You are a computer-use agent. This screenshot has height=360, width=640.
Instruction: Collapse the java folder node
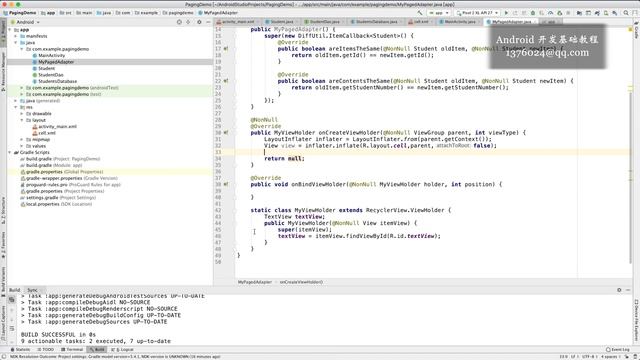[x=16, y=43]
